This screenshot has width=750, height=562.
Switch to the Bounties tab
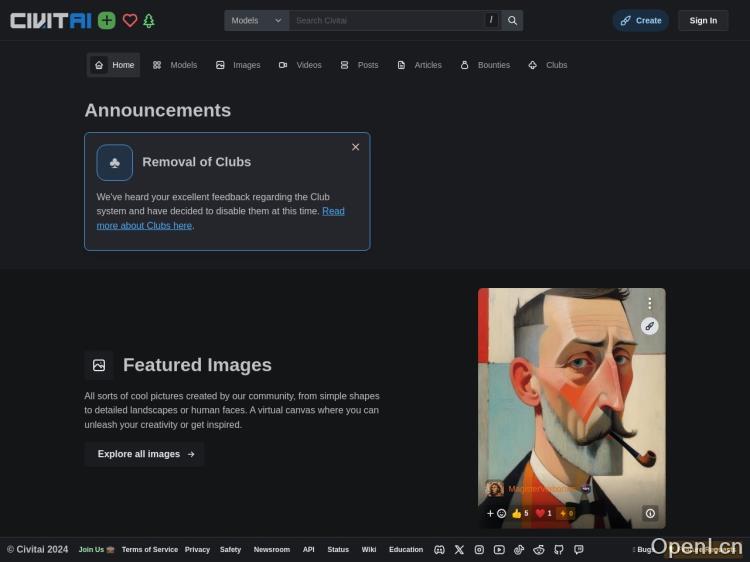click(x=485, y=65)
